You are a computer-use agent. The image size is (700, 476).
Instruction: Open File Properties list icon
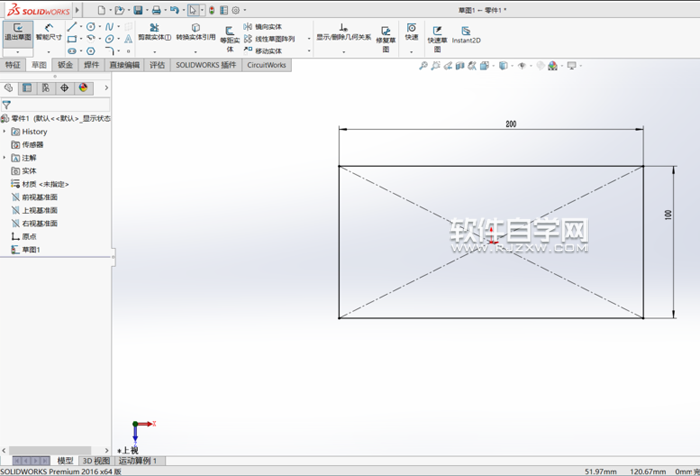[x=224, y=10]
